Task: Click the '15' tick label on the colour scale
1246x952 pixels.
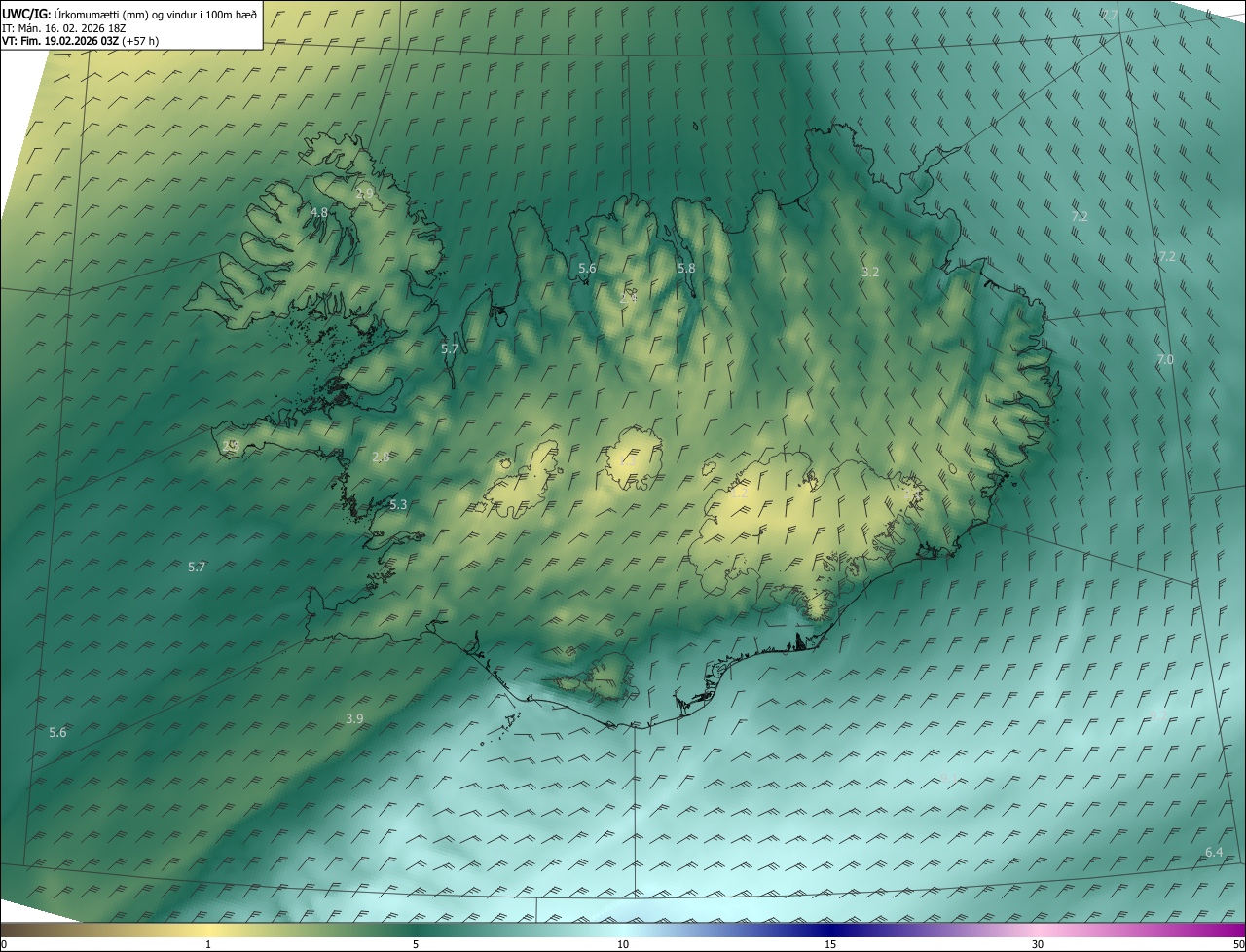Action: coord(830,944)
